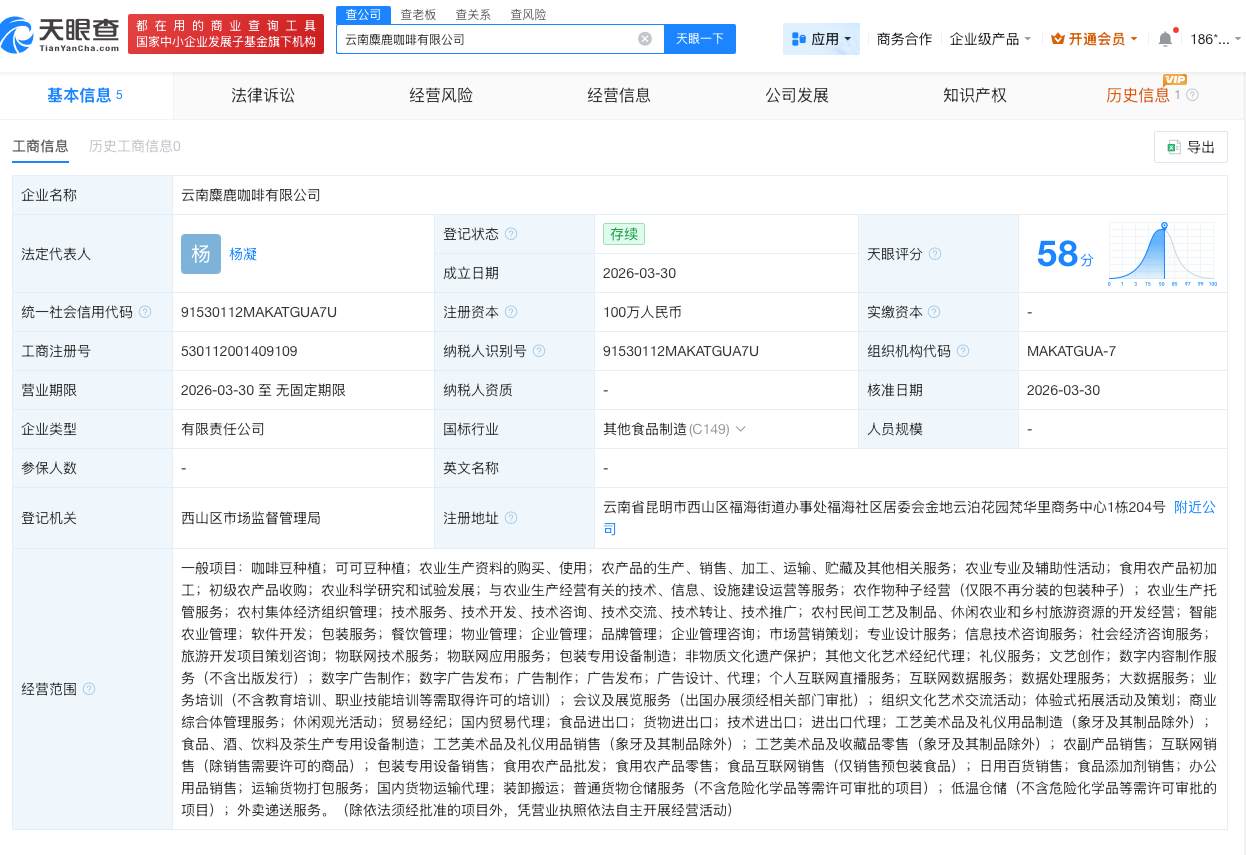
Task: Open the 186*... account dropdown
Action: coord(1211,38)
